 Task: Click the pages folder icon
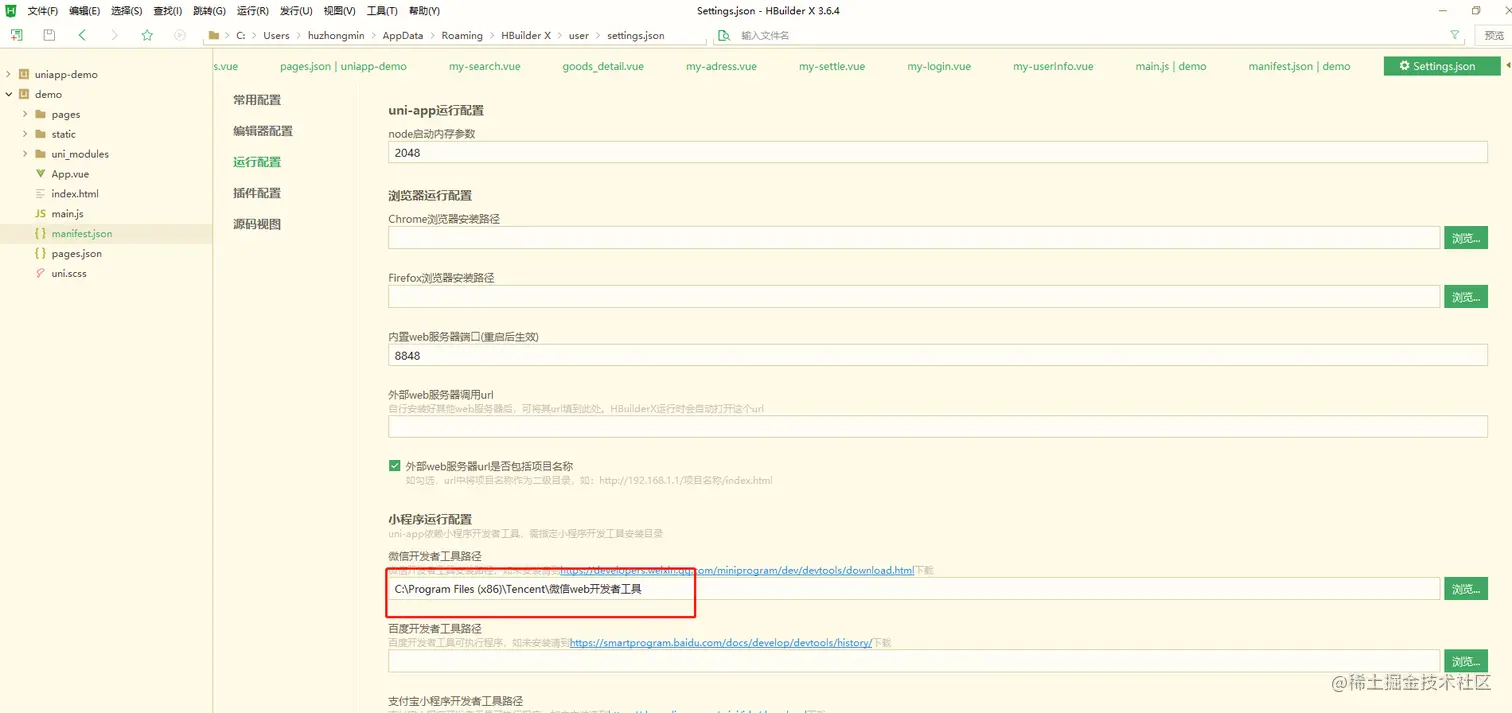40,114
